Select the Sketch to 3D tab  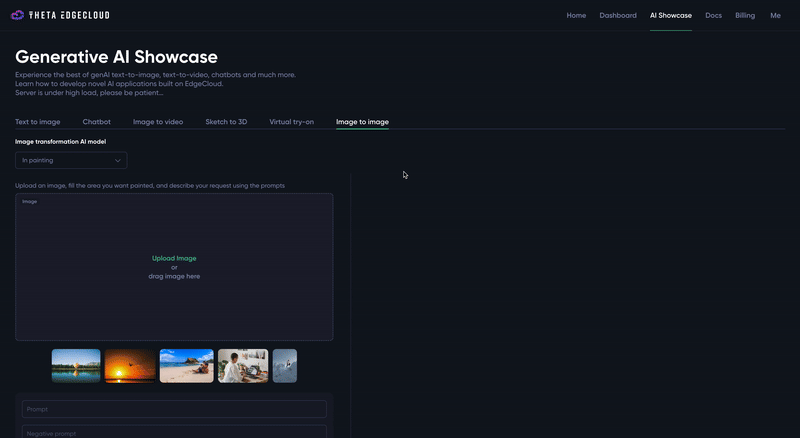coord(226,121)
